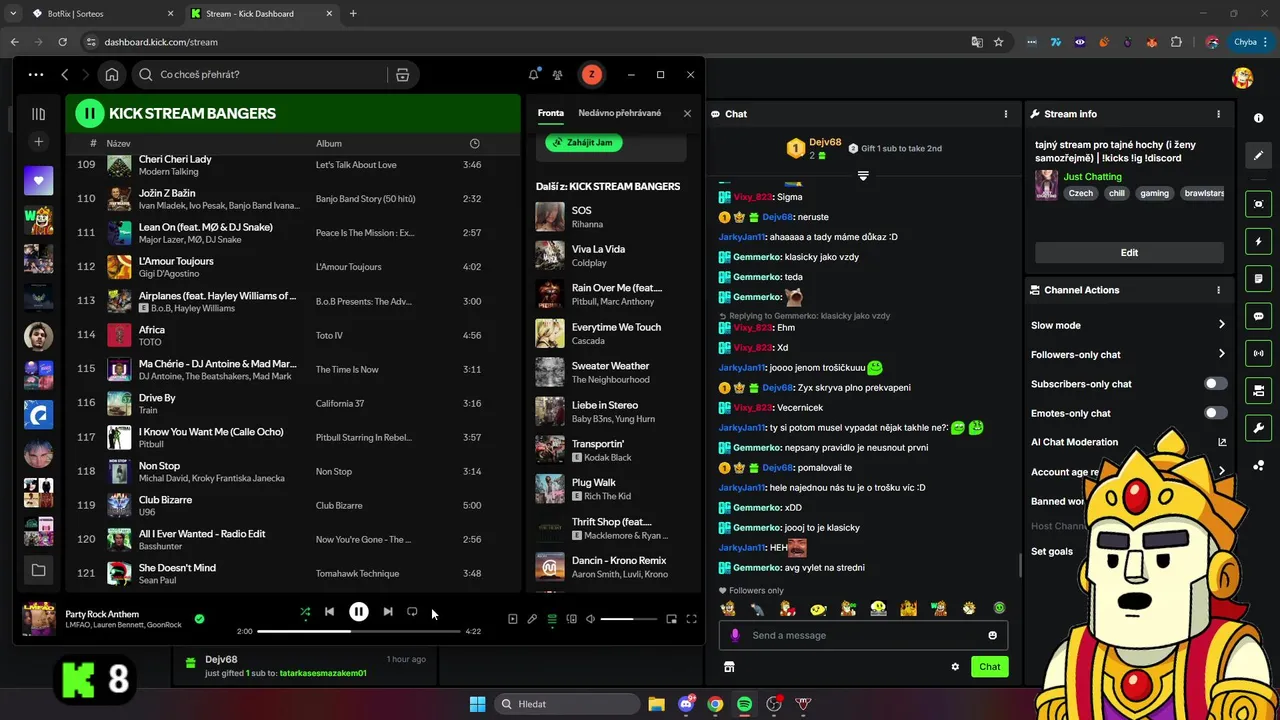The image size is (1280, 720).
Task: Toggle the queue icon in player bar
Action: (x=552, y=619)
